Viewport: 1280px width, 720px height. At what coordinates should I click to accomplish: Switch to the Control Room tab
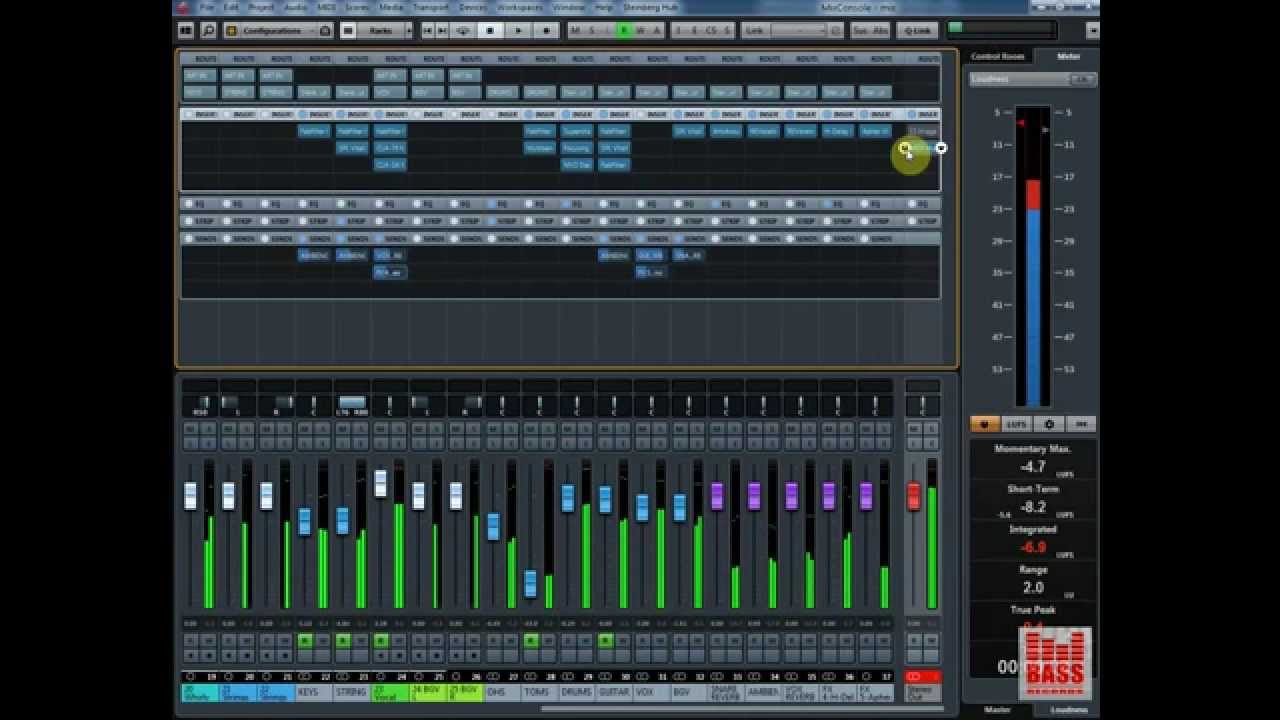click(997, 57)
